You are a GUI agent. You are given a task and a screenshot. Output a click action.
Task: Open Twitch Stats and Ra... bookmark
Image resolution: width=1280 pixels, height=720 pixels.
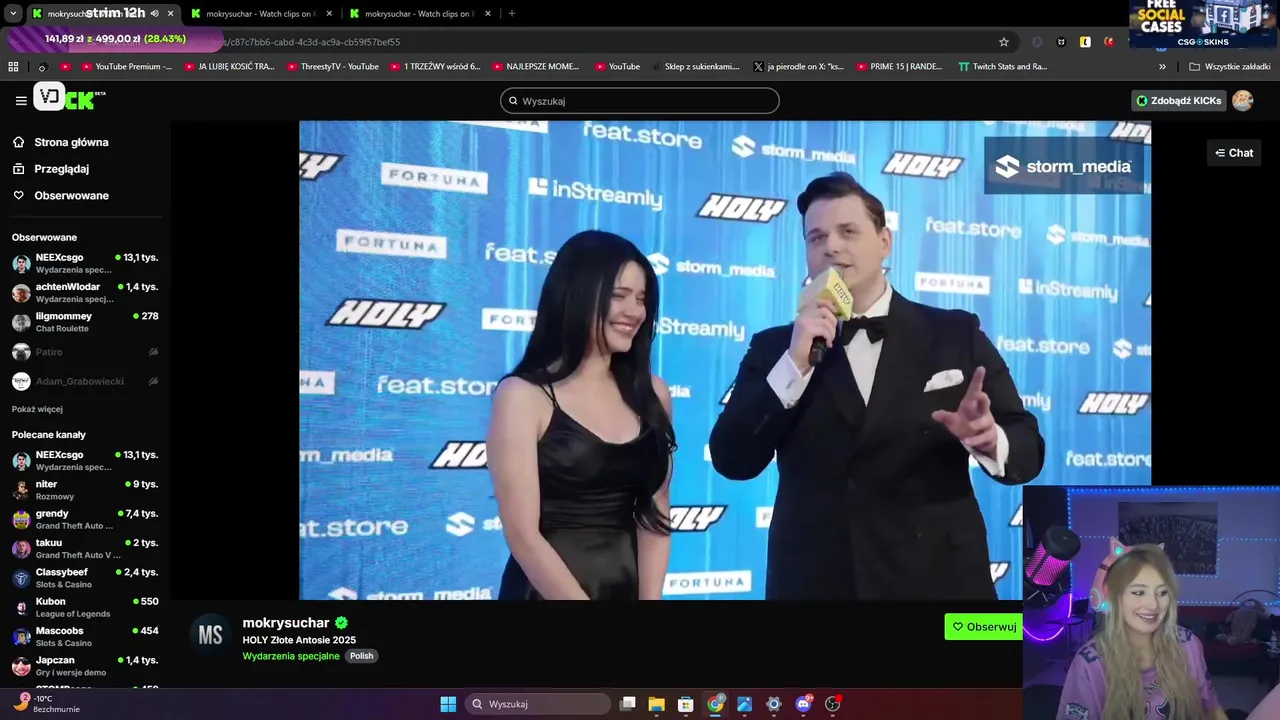[x=1002, y=67]
